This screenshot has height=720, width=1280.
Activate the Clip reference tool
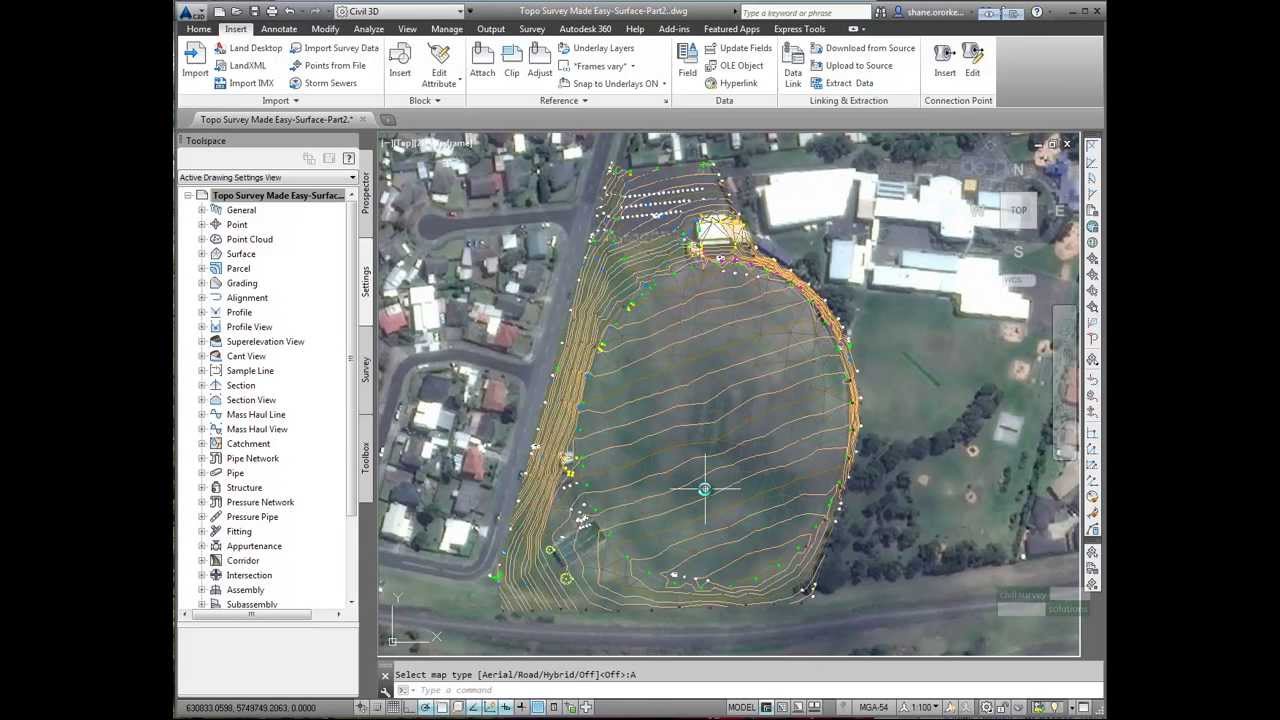pos(512,60)
